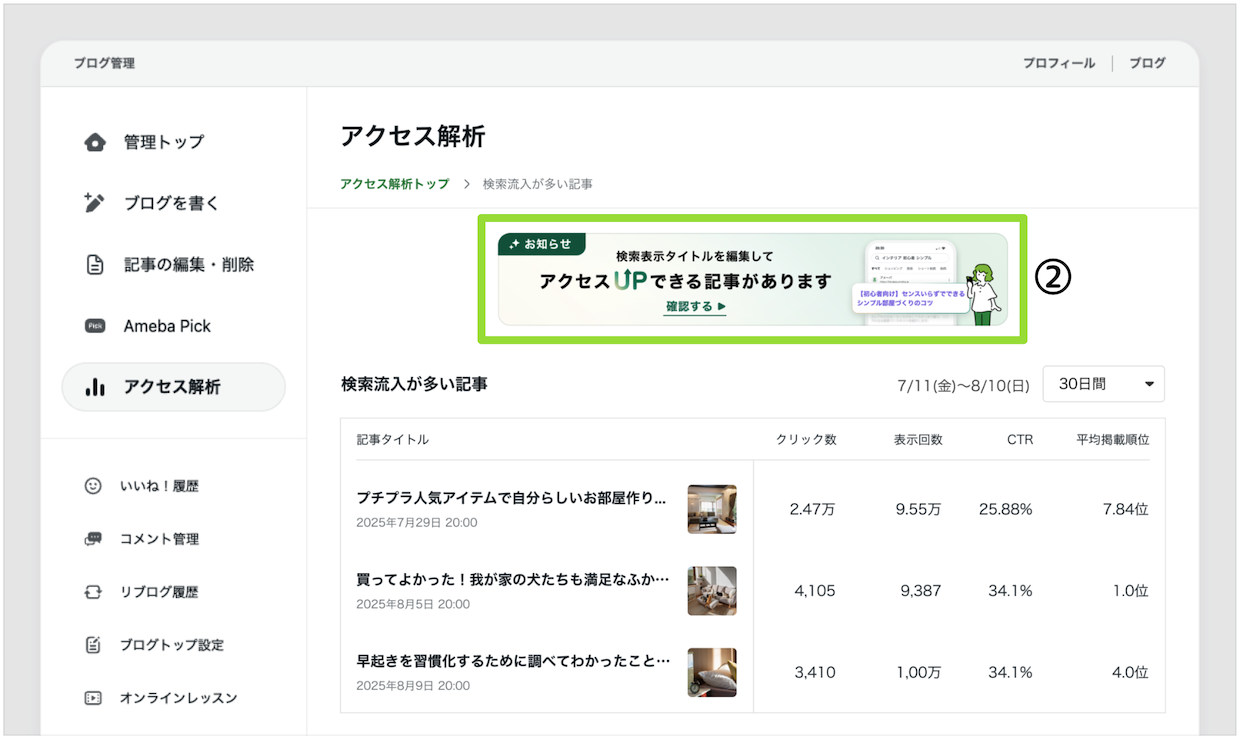Click the document icon for 記事の編集・削除
Image resolution: width=1241 pixels, height=740 pixels.
click(95, 265)
